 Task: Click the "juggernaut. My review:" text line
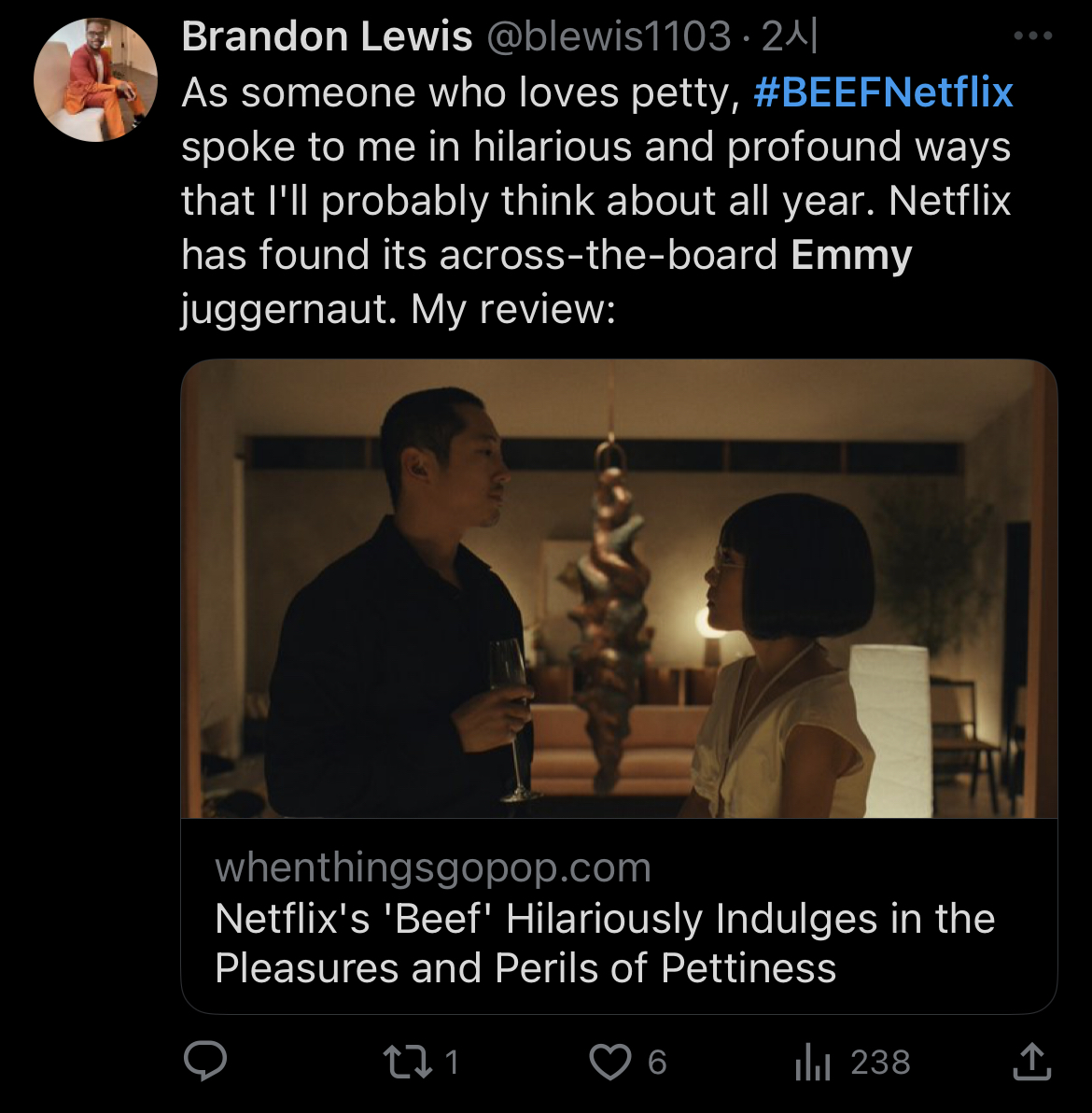399,308
